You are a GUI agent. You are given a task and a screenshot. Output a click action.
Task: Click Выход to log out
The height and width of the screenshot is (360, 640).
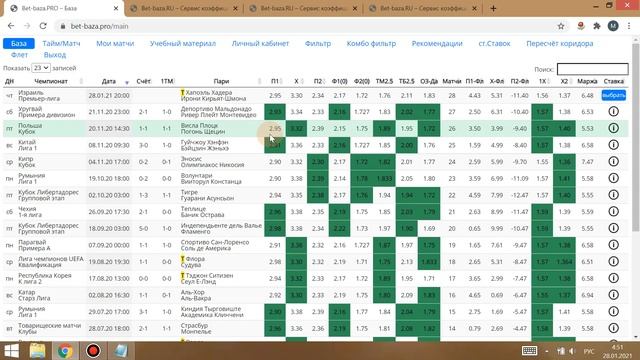pos(55,55)
